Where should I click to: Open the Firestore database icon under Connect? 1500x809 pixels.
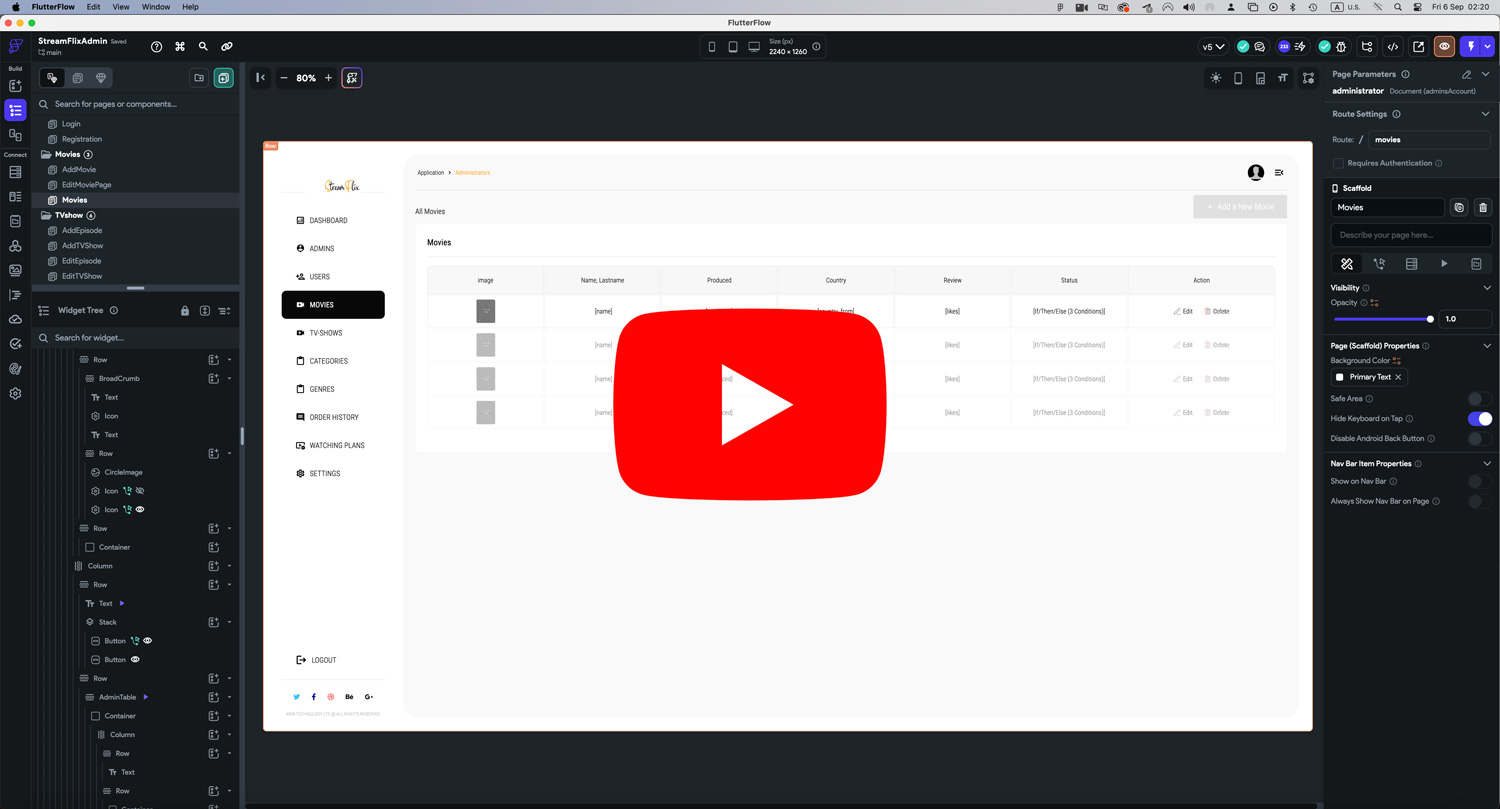(15, 172)
